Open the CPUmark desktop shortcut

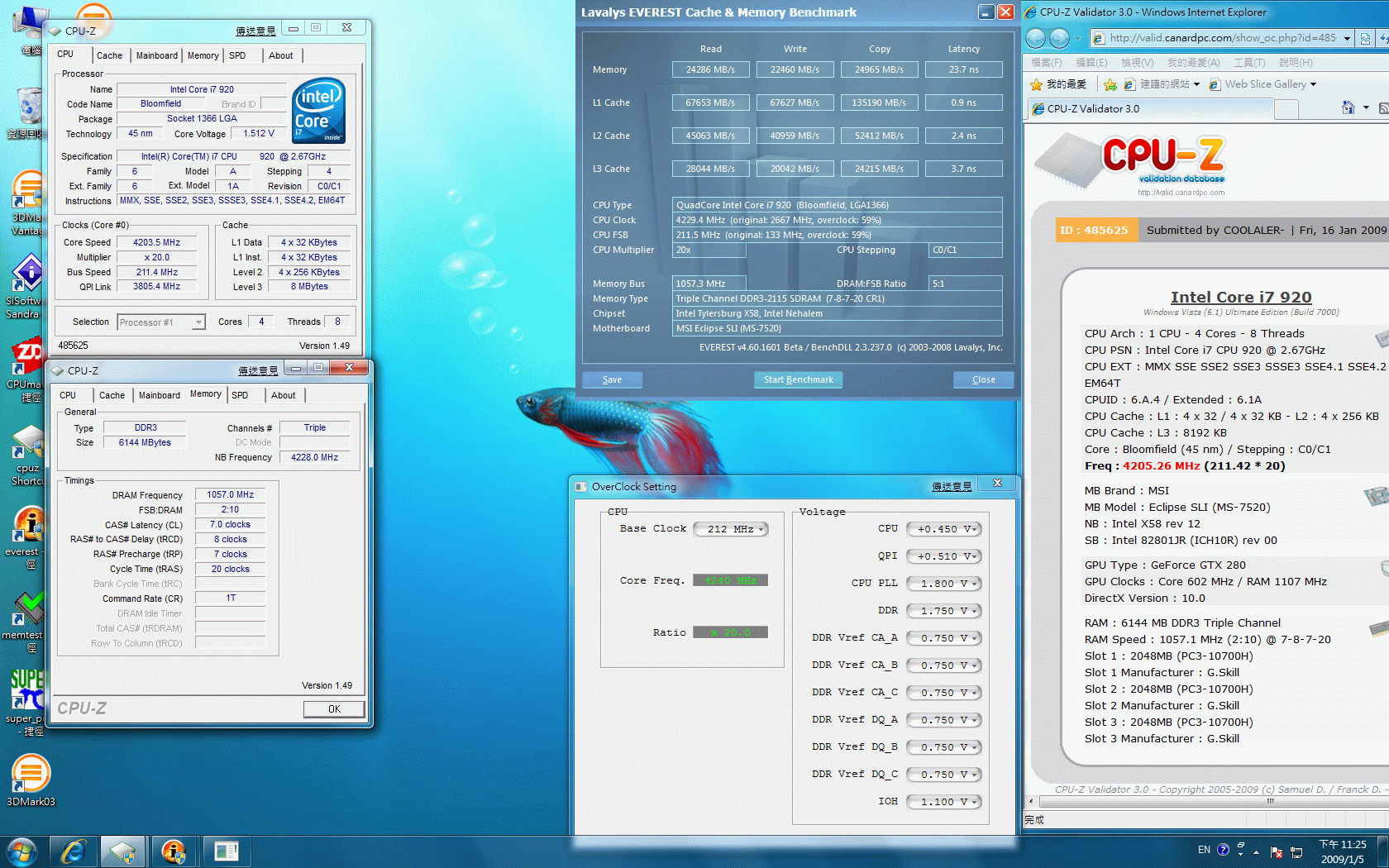click(26, 370)
